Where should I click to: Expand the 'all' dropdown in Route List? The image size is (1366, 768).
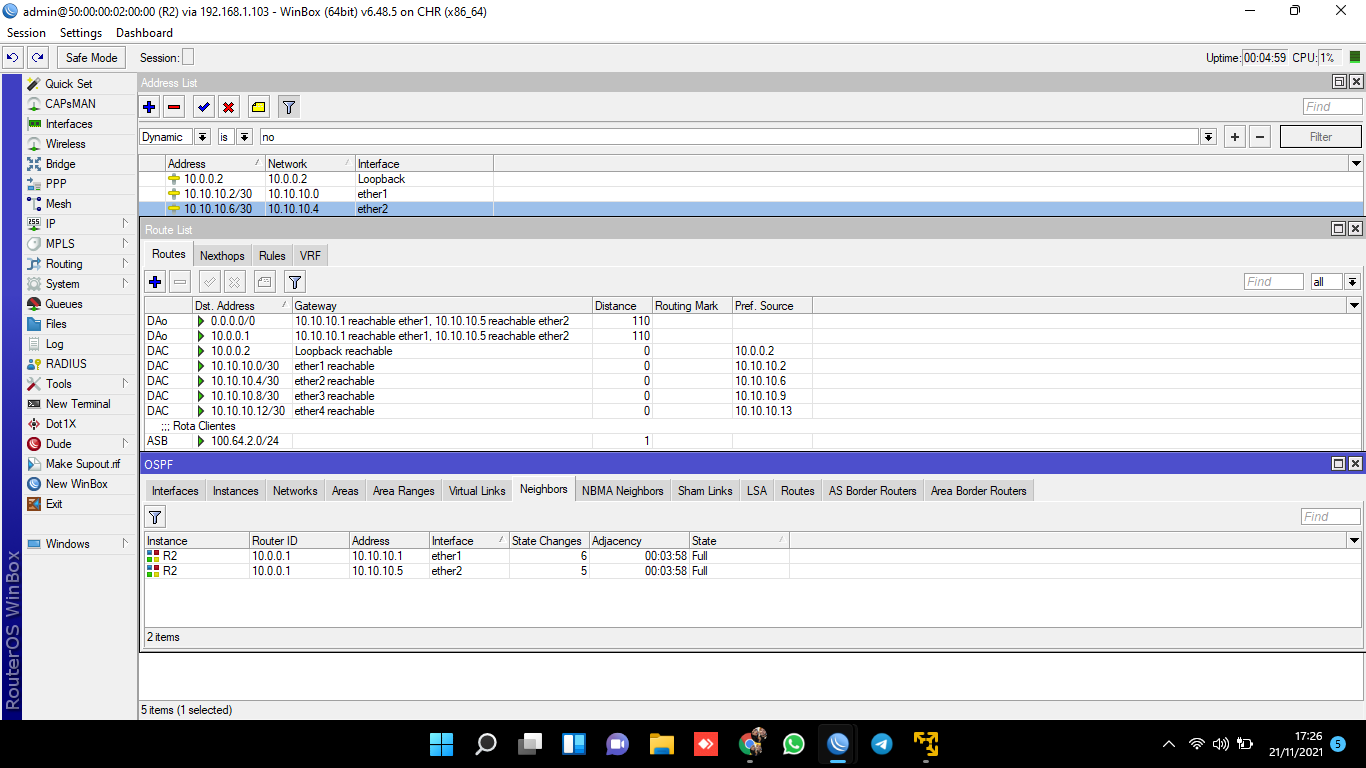(x=1352, y=282)
